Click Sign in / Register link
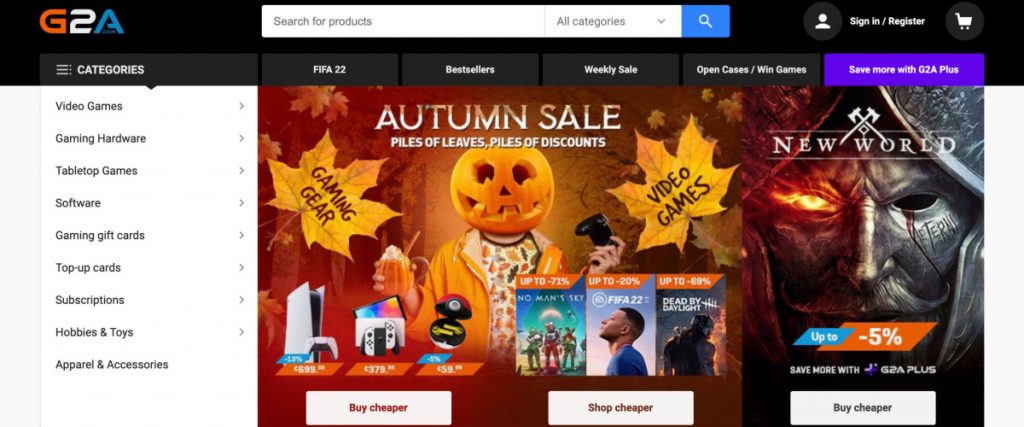 pos(887,22)
